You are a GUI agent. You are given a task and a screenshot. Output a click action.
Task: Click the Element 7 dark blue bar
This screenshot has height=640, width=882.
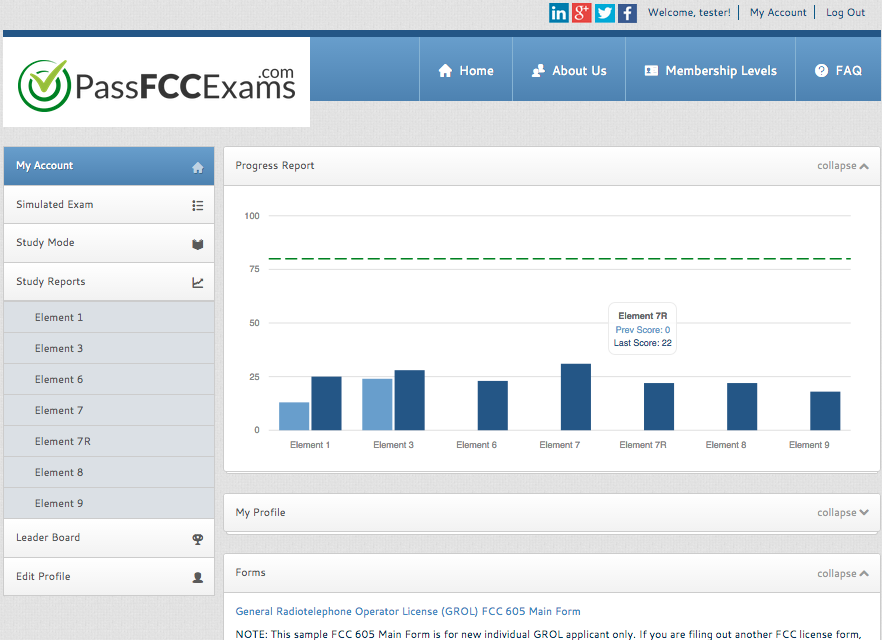575,397
